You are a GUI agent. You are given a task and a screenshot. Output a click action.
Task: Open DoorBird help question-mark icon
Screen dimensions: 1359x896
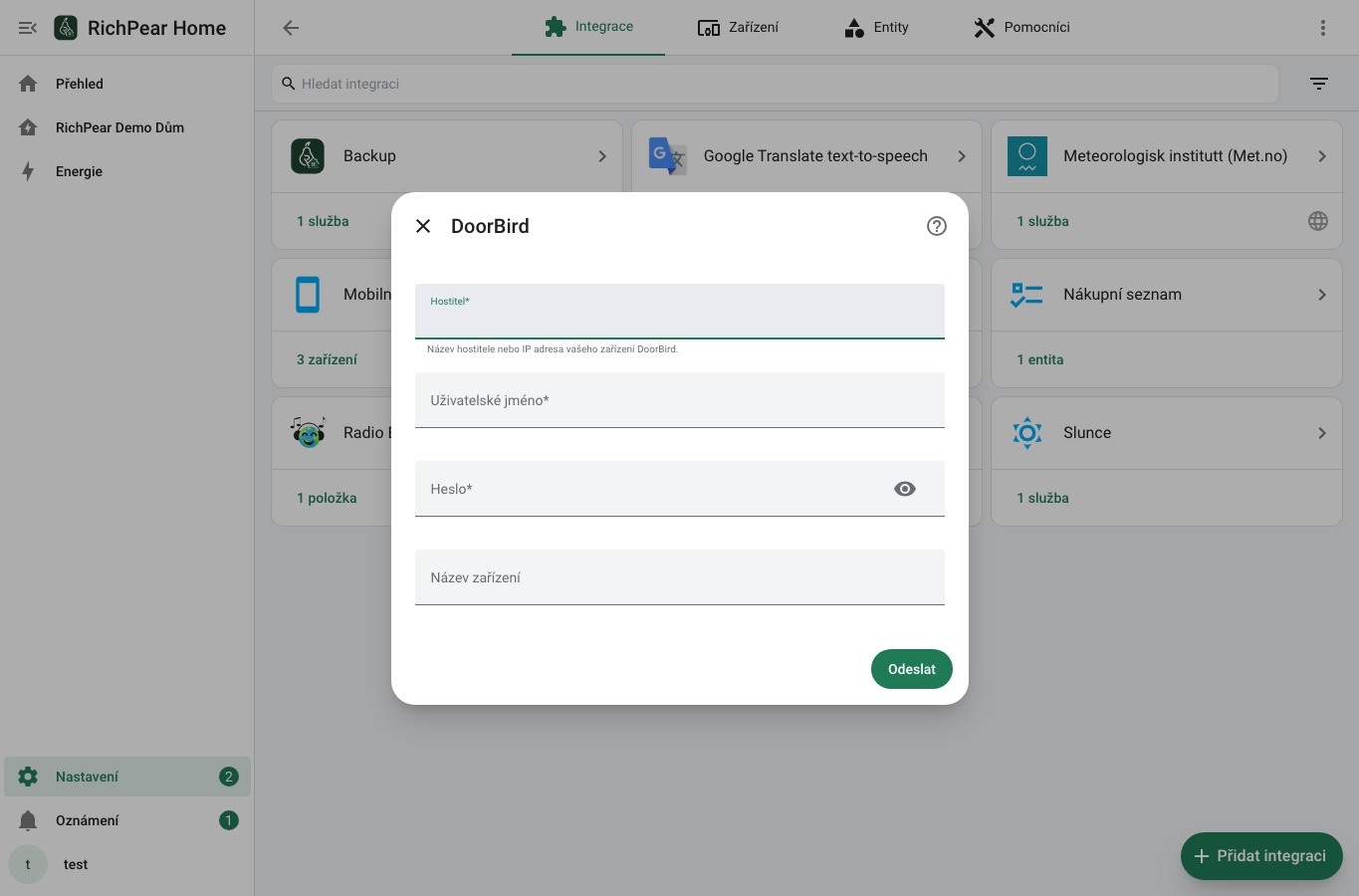(937, 226)
